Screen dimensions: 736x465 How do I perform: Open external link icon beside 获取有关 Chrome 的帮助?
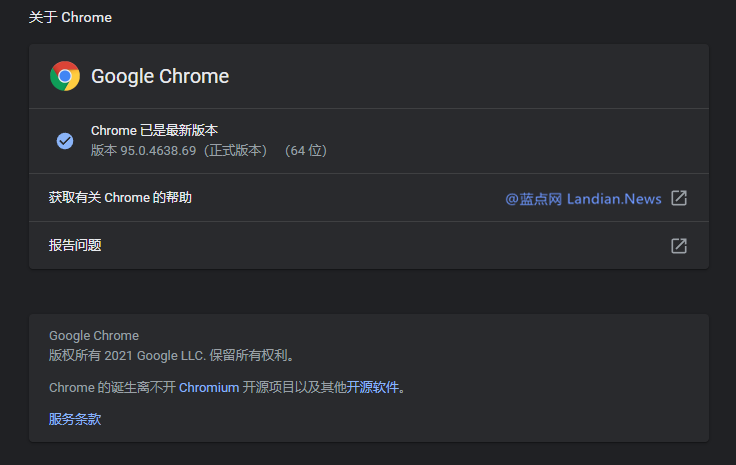(679, 198)
